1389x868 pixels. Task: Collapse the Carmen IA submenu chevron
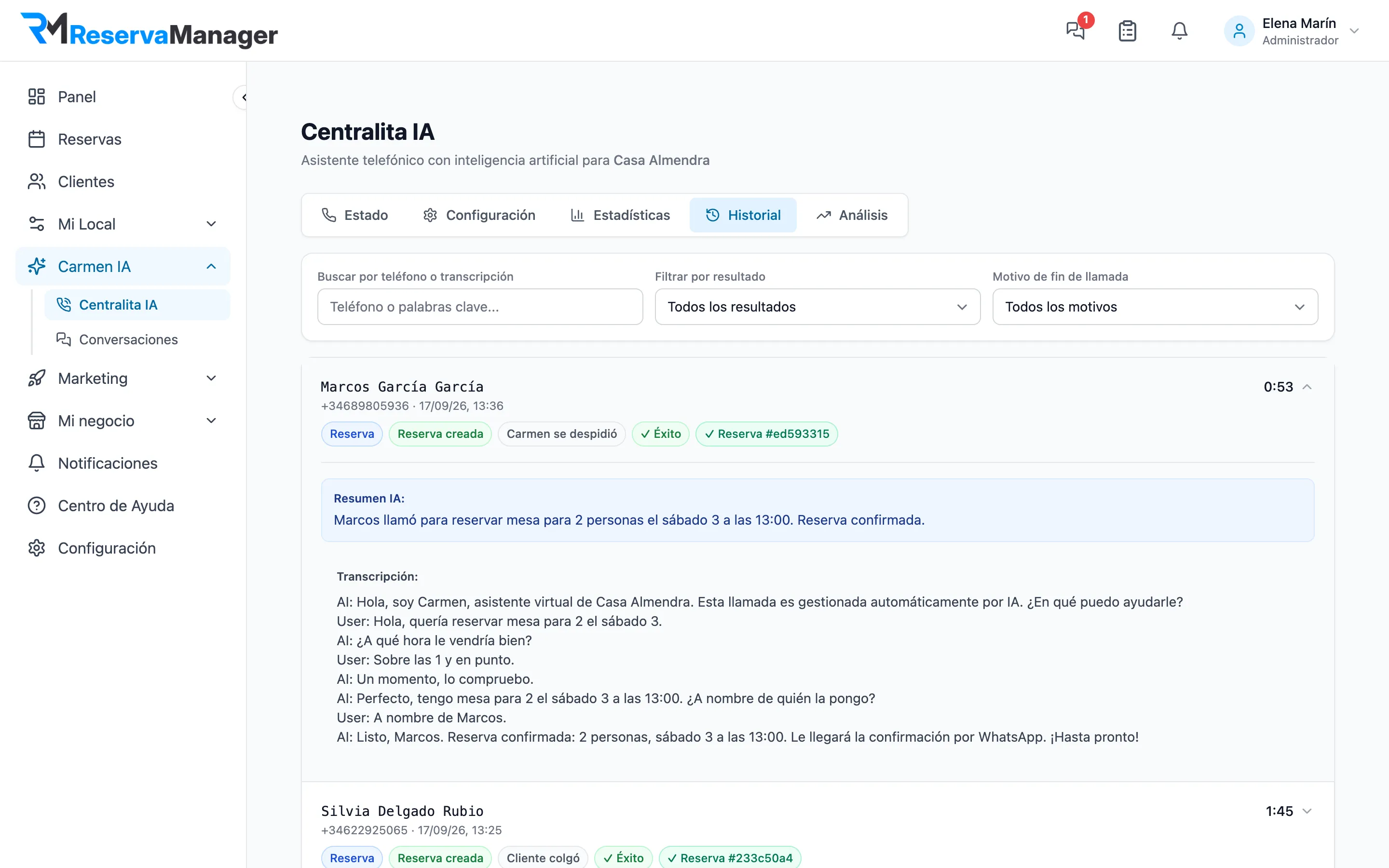click(x=211, y=266)
